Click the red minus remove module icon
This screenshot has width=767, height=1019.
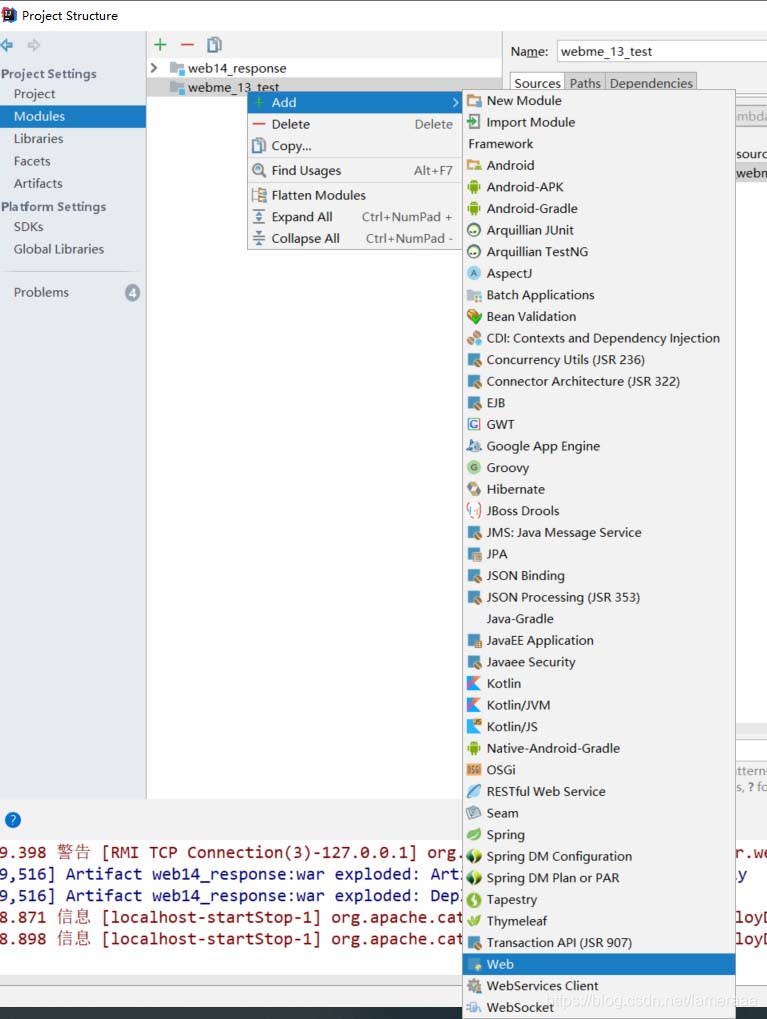pyautogui.click(x=187, y=45)
